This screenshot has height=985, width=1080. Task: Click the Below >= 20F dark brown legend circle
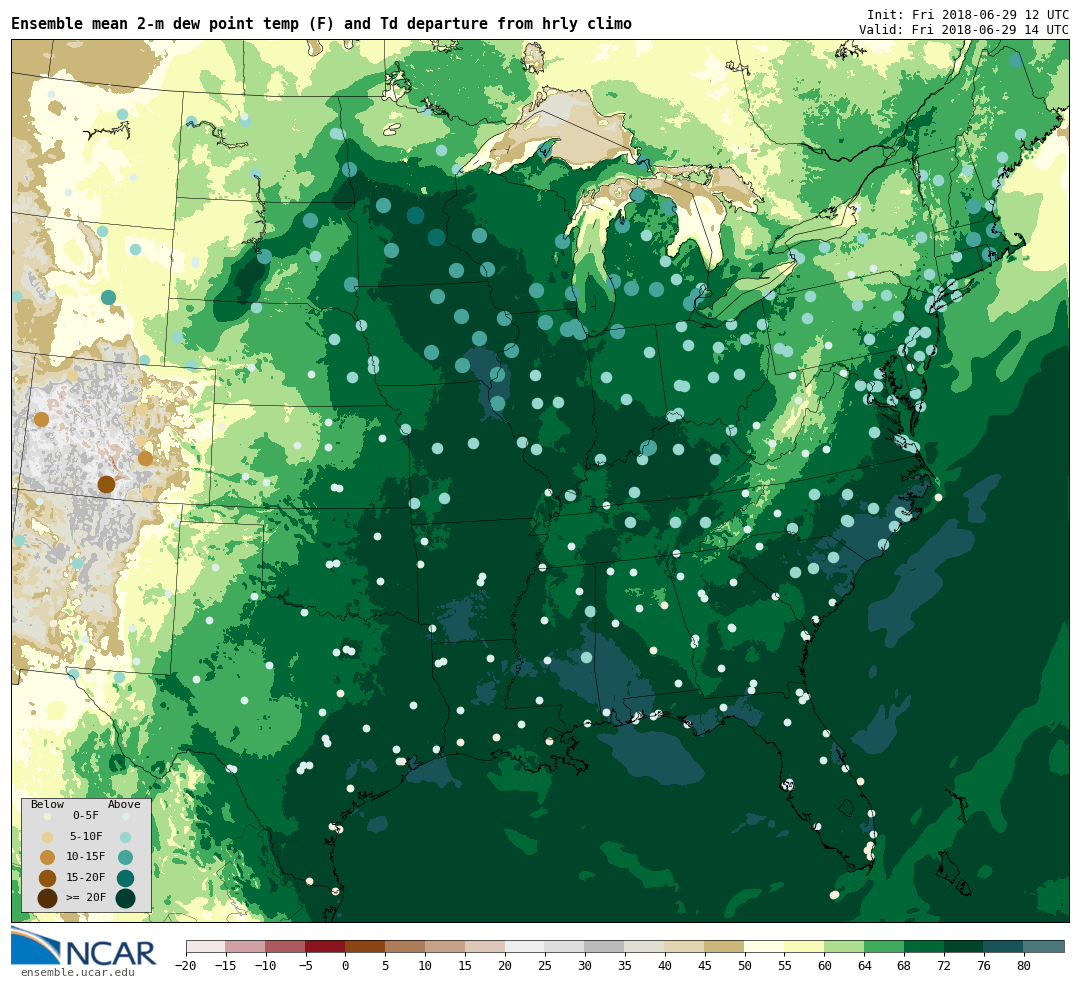(48, 899)
